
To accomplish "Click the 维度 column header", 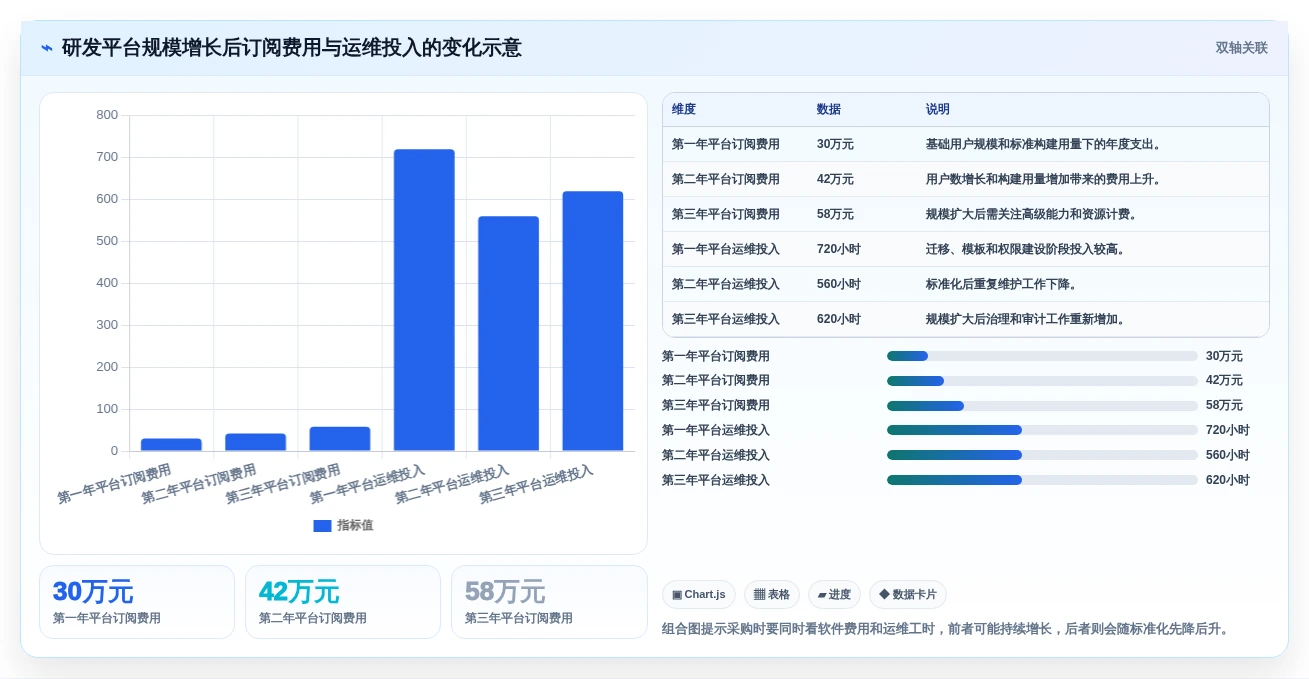I will click(684, 109).
